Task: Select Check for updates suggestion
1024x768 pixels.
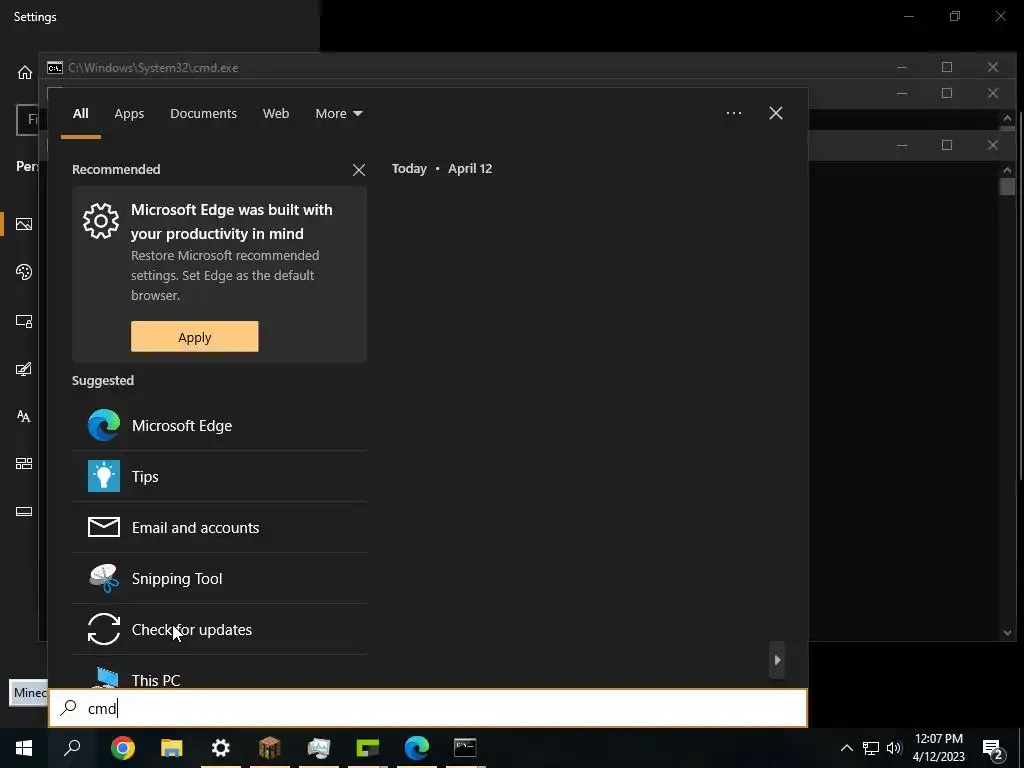Action: [219, 630]
